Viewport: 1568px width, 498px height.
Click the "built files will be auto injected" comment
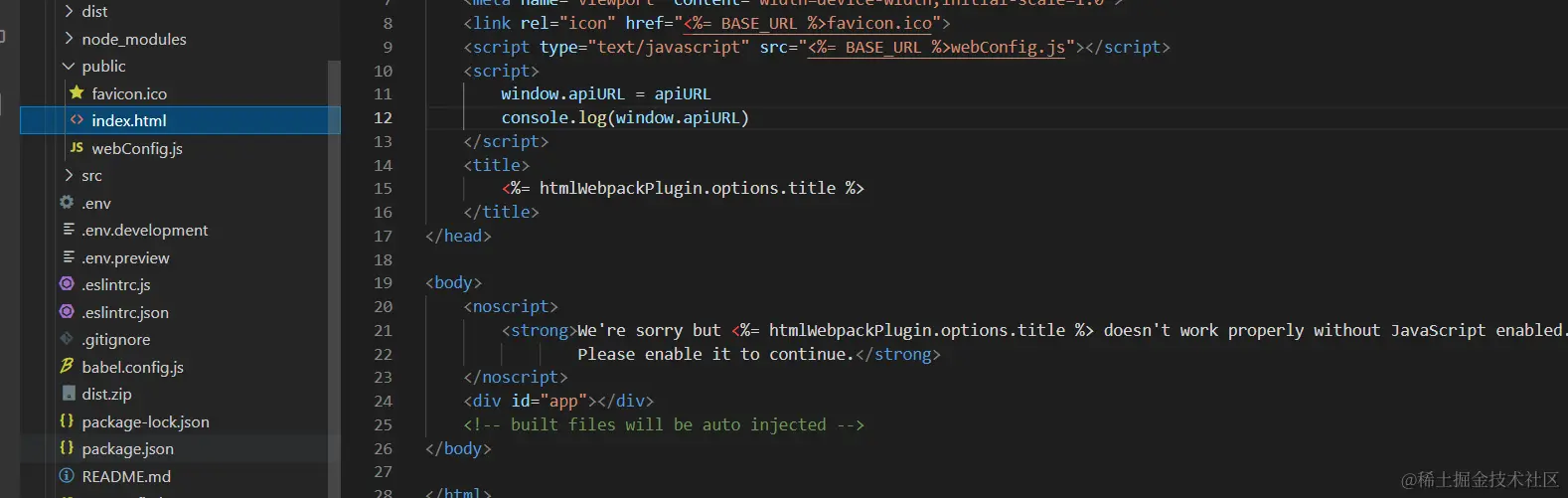pyautogui.click(x=664, y=424)
